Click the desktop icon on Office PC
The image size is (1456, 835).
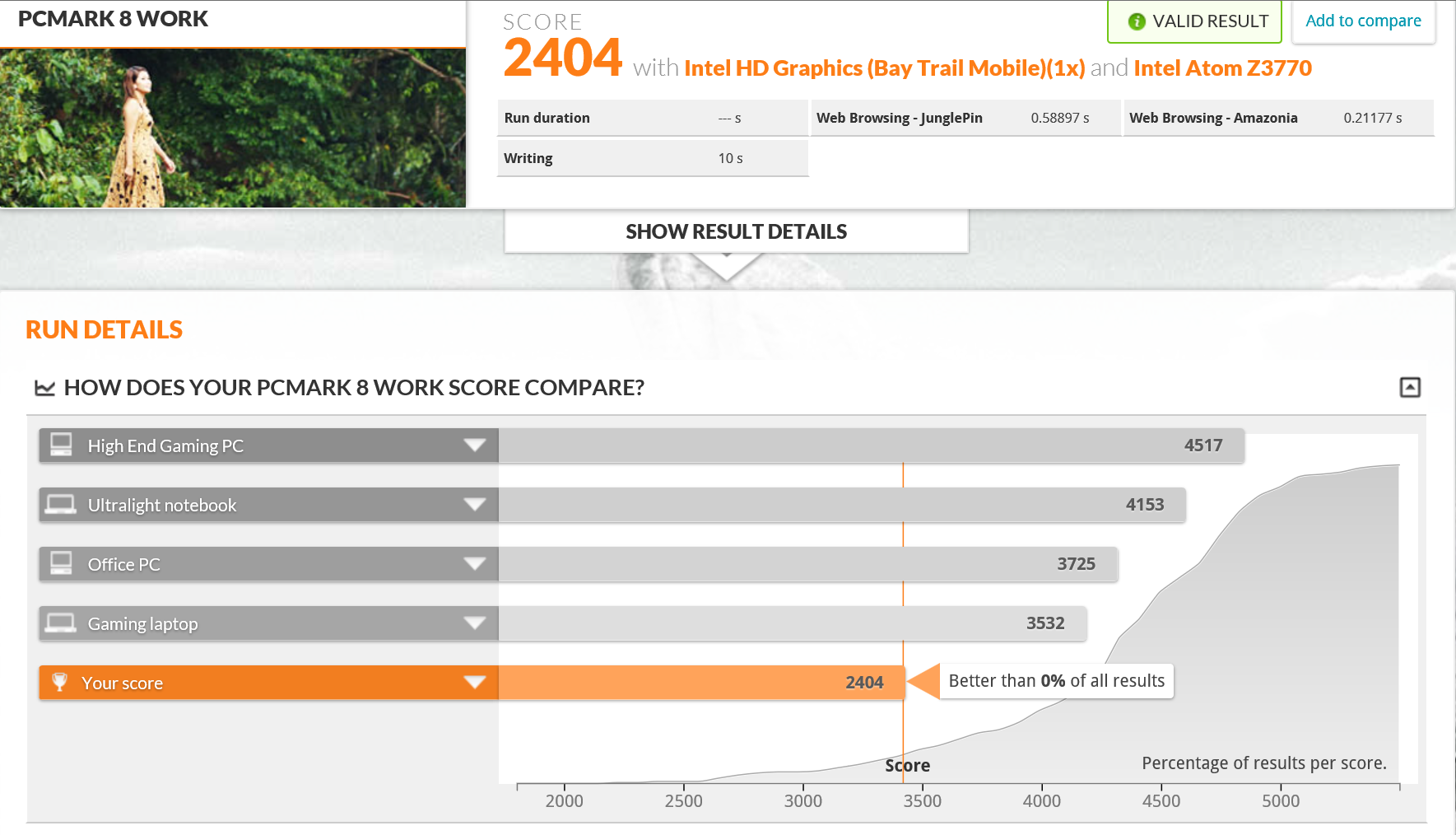(x=61, y=563)
